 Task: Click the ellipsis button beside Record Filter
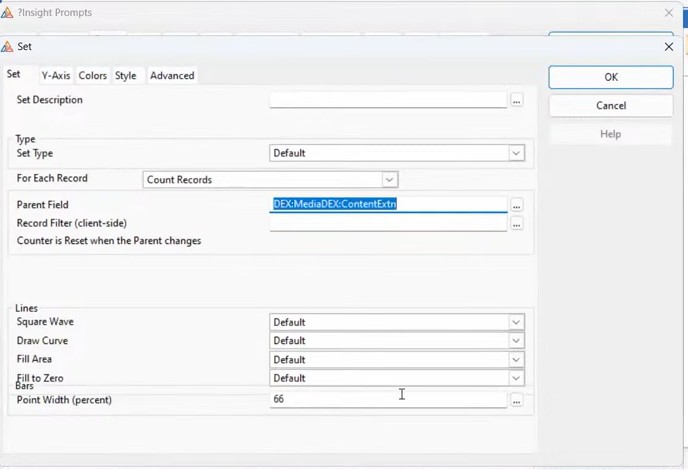click(517, 224)
